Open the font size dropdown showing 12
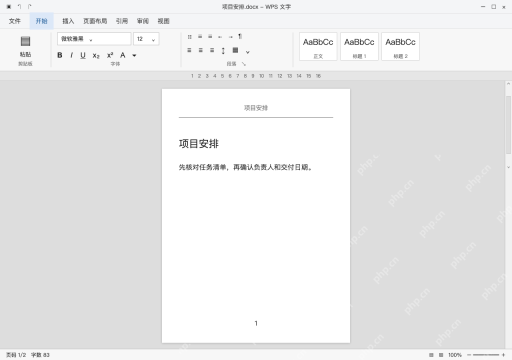Screen dimensions: 512x360 [146, 39]
